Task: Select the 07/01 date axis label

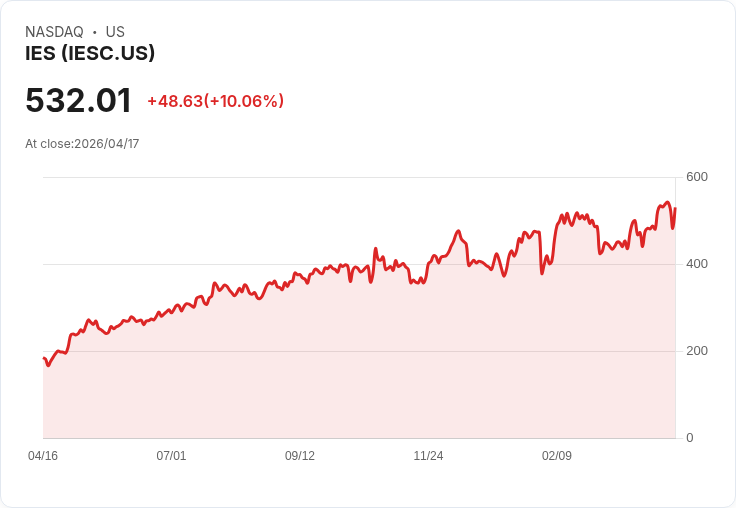Action: [x=171, y=455]
